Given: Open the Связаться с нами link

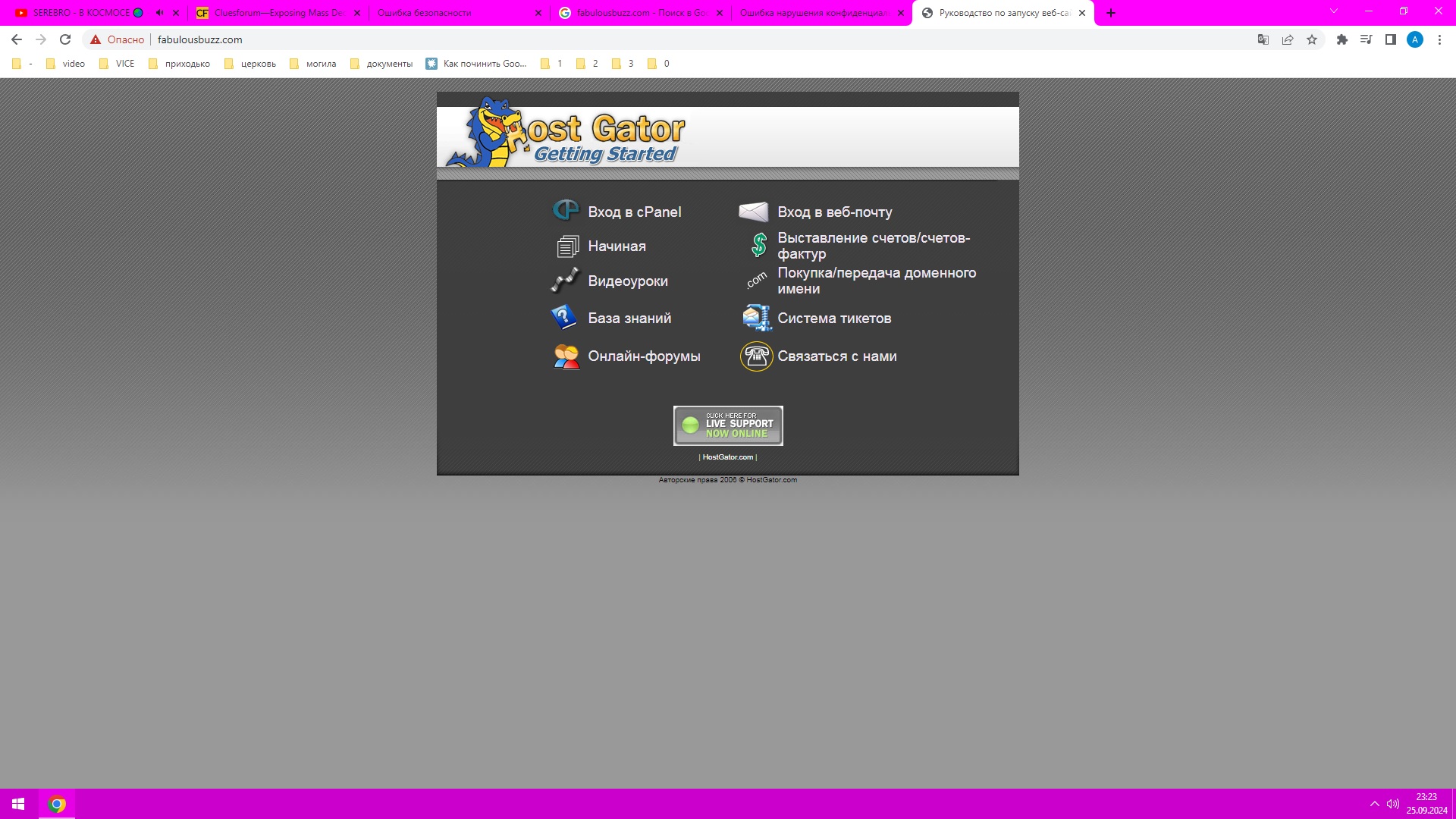Looking at the screenshot, I should tap(837, 356).
